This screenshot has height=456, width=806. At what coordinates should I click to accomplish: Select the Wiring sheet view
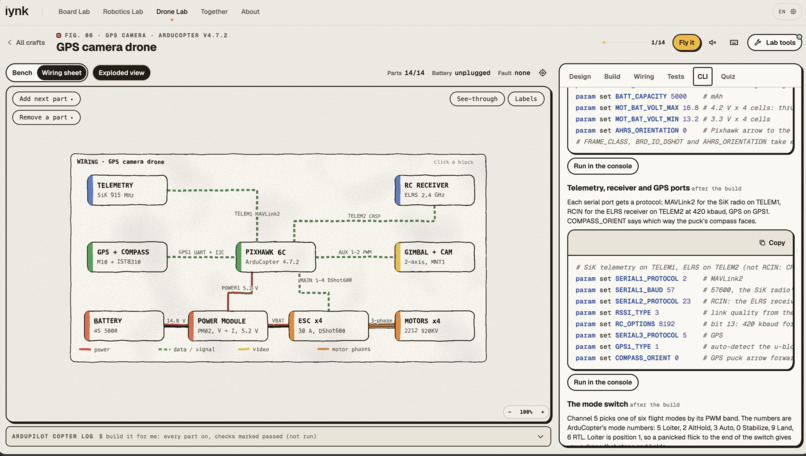(x=62, y=73)
